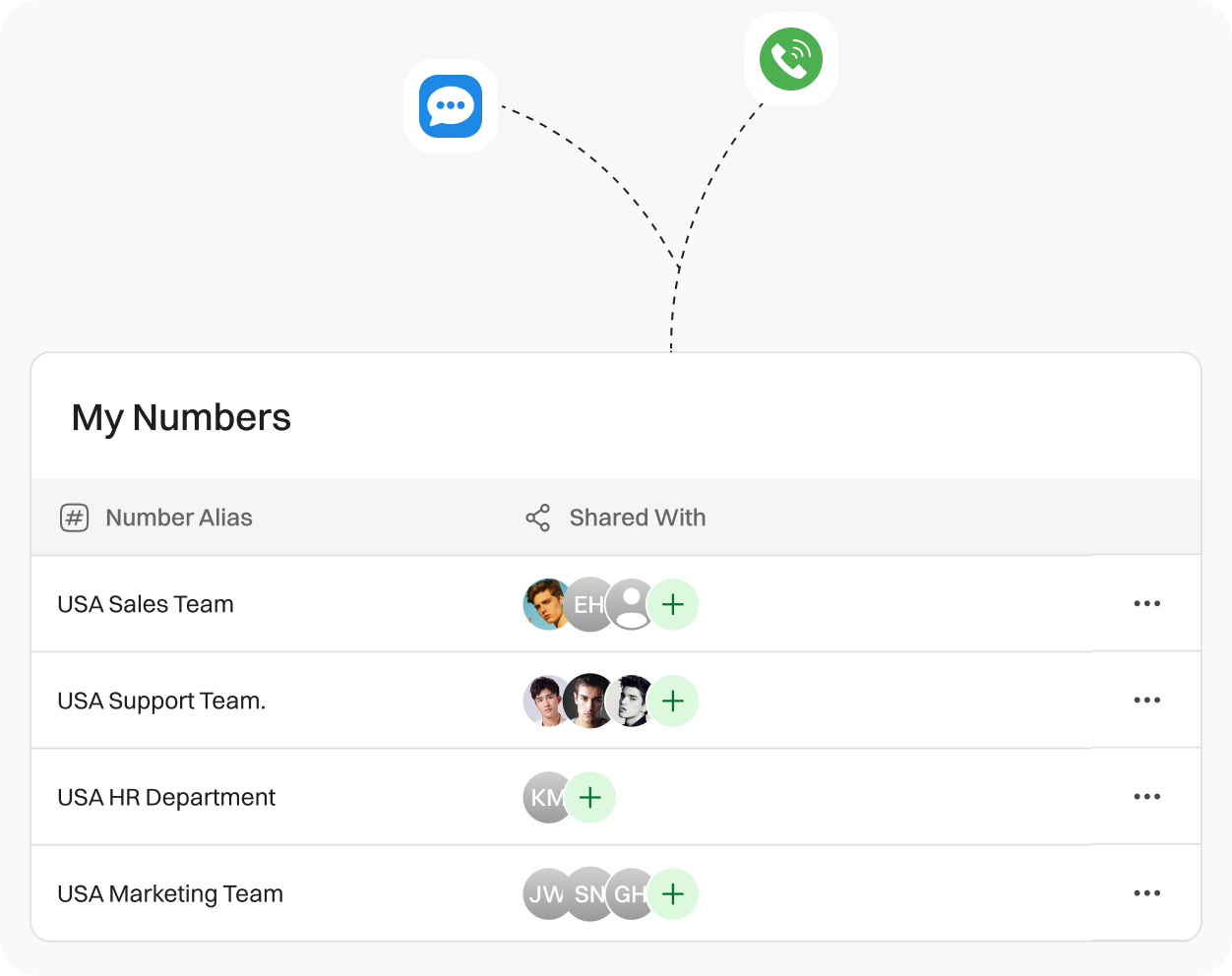Click the plus button on USA Support Team row
This screenshot has height=976, width=1232.
(673, 701)
